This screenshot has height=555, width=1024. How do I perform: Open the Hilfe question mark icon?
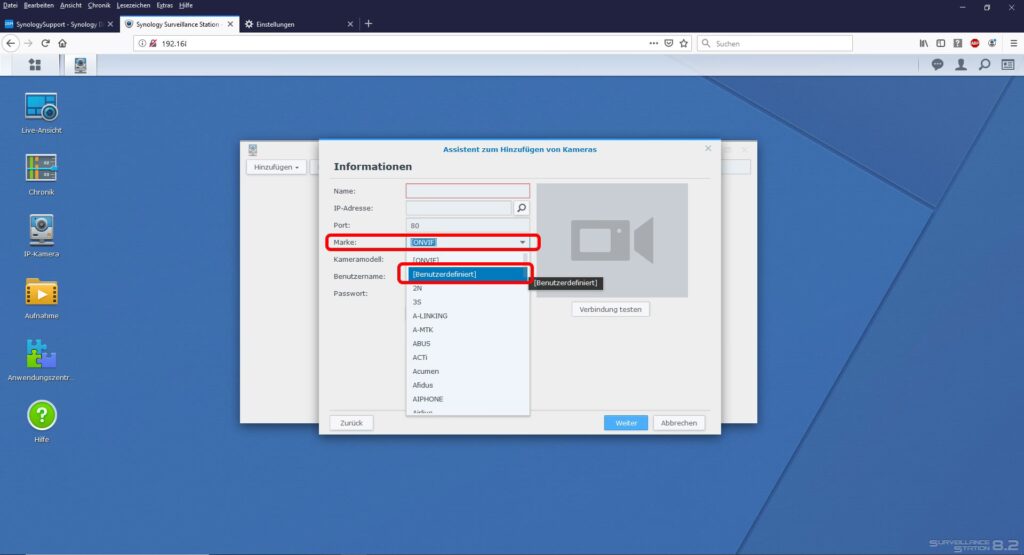pyautogui.click(x=41, y=415)
